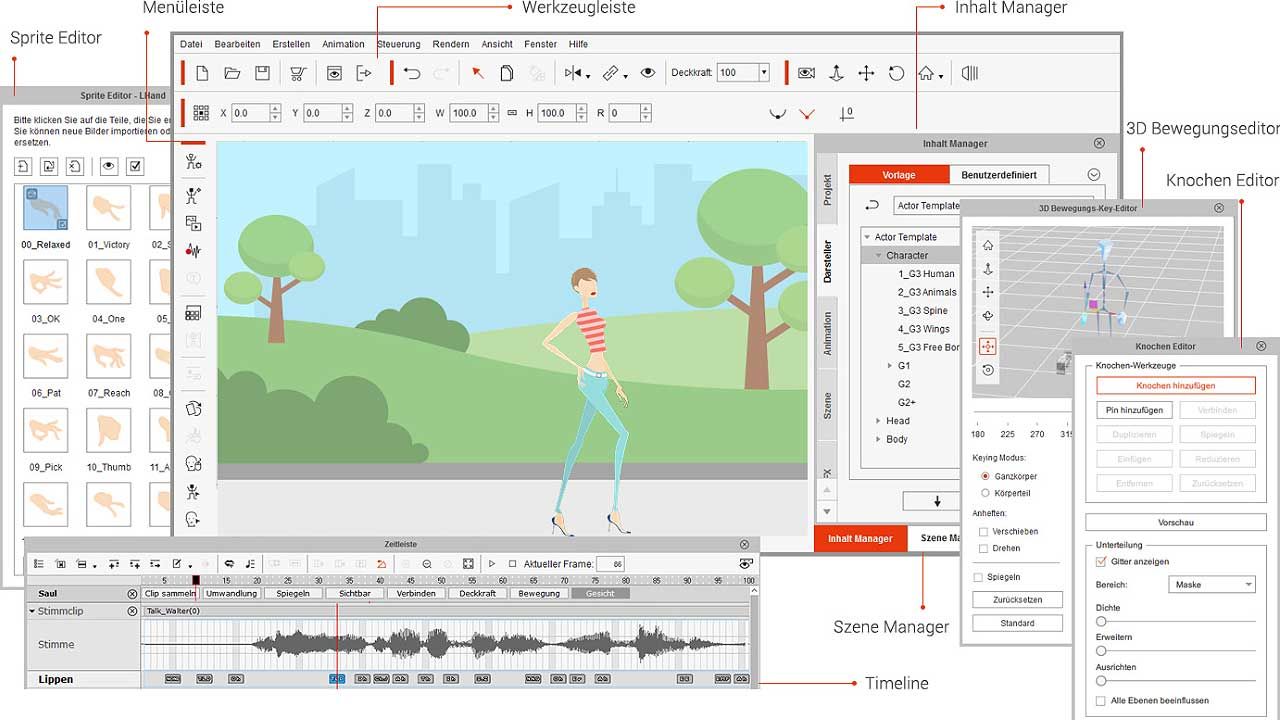Open the Animation menu
The height and width of the screenshot is (720, 1280).
pyautogui.click(x=343, y=44)
